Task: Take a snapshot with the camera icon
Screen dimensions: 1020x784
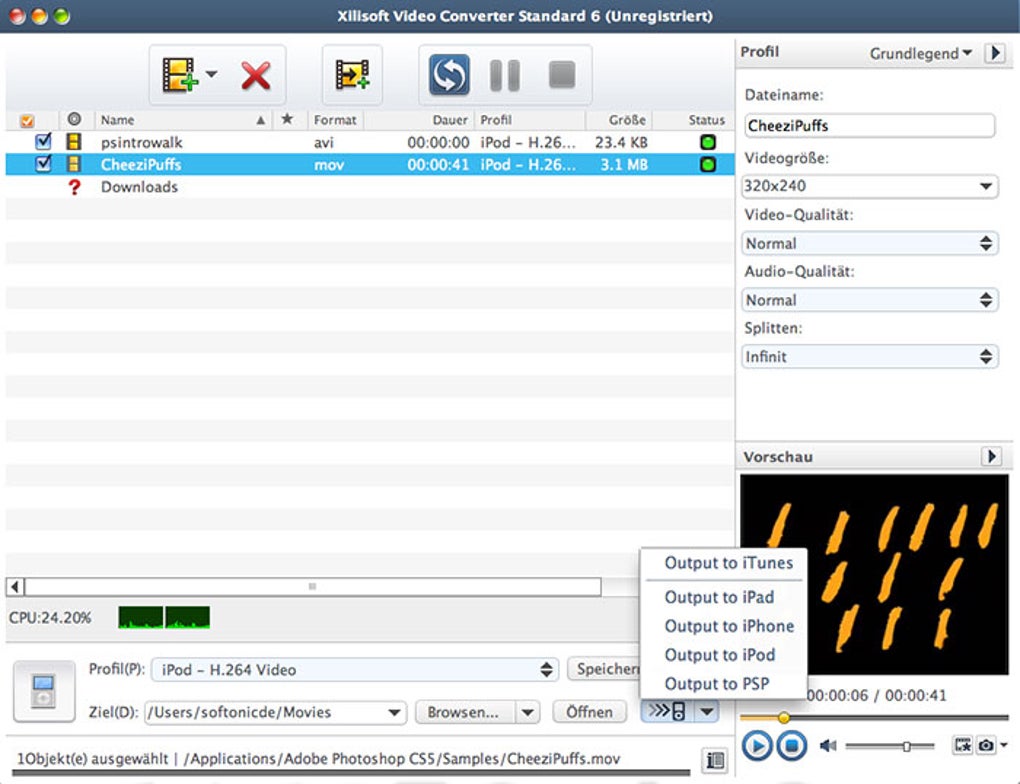Action: click(x=986, y=745)
